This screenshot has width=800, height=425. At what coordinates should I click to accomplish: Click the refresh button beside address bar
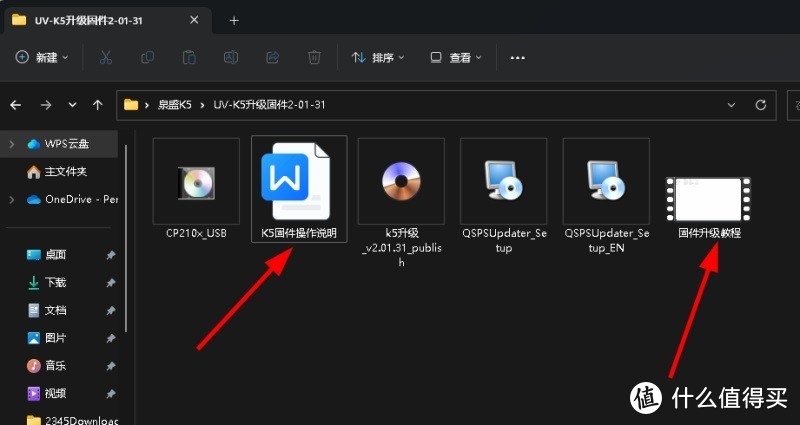762,104
